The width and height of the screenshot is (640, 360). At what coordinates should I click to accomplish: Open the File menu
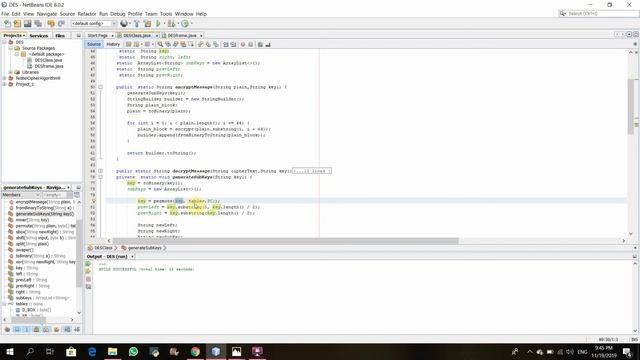tap(5, 14)
